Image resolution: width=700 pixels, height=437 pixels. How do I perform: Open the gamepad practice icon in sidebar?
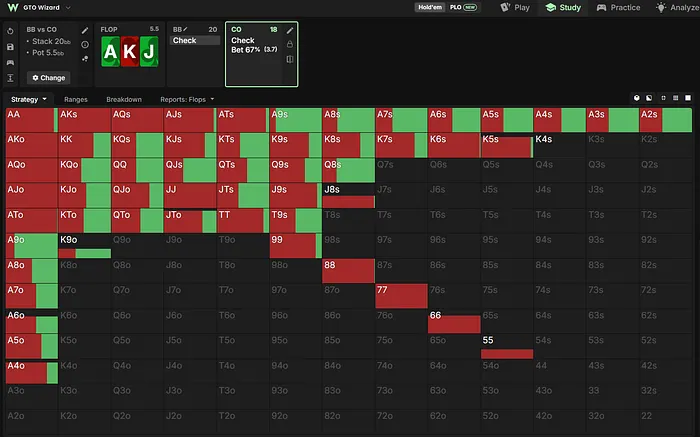(x=10, y=62)
